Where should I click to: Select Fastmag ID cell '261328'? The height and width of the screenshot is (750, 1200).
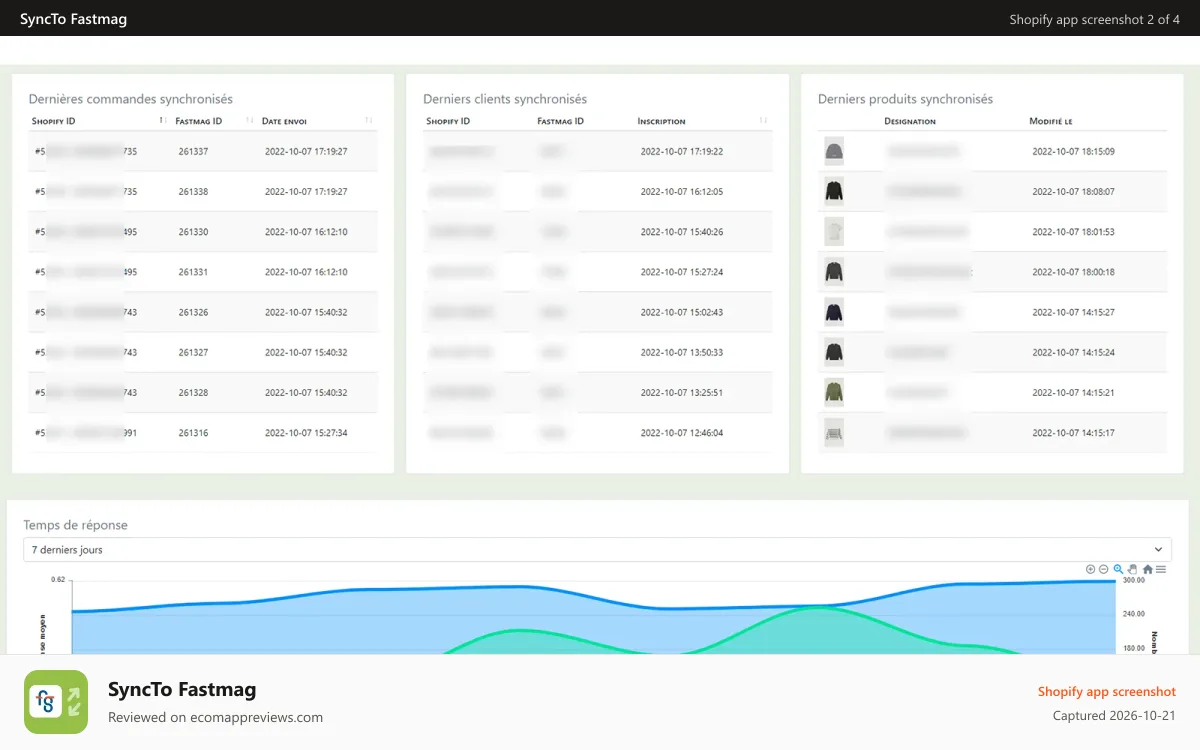[193, 393]
